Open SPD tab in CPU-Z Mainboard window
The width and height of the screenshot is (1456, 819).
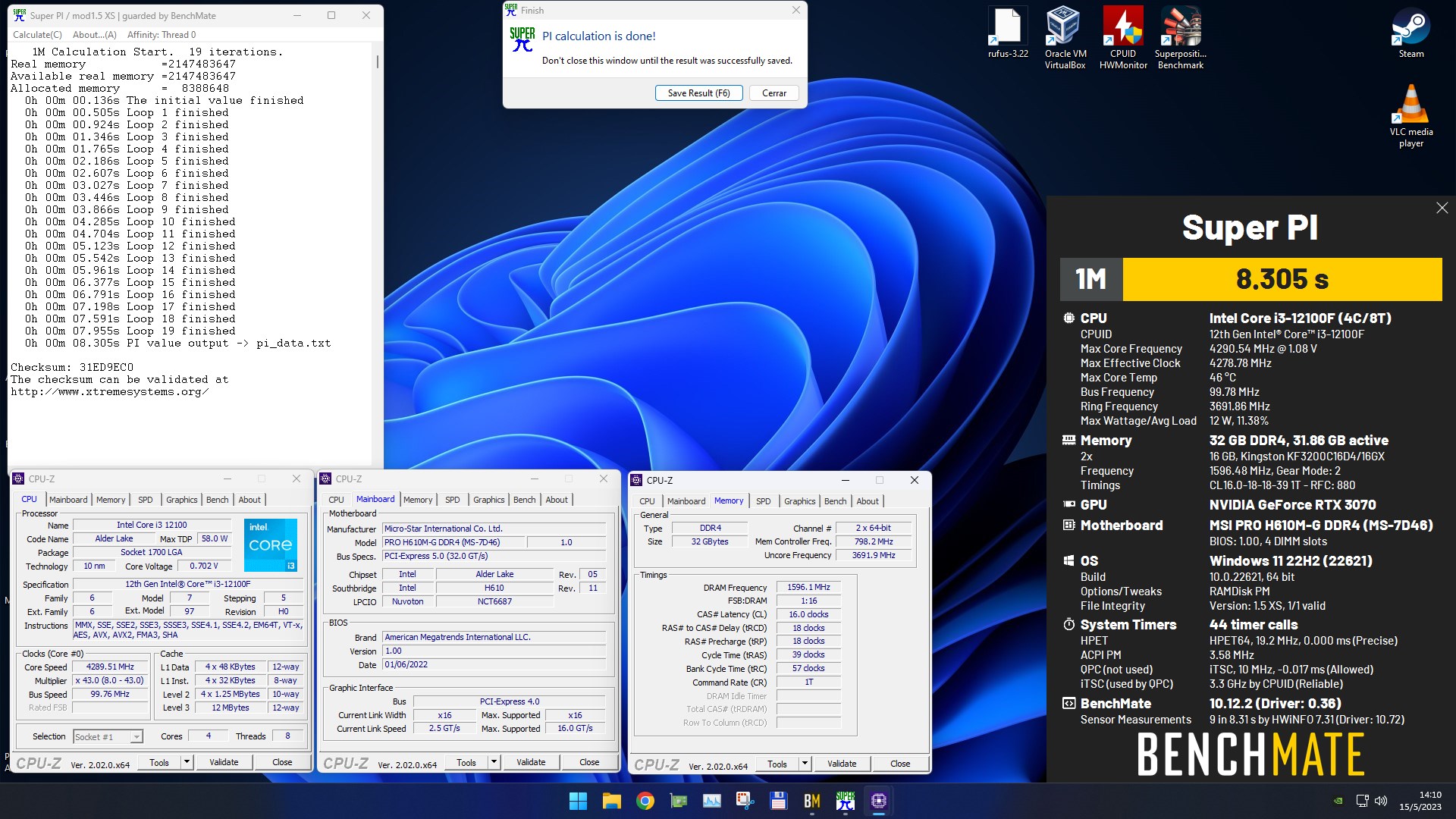(453, 500)
